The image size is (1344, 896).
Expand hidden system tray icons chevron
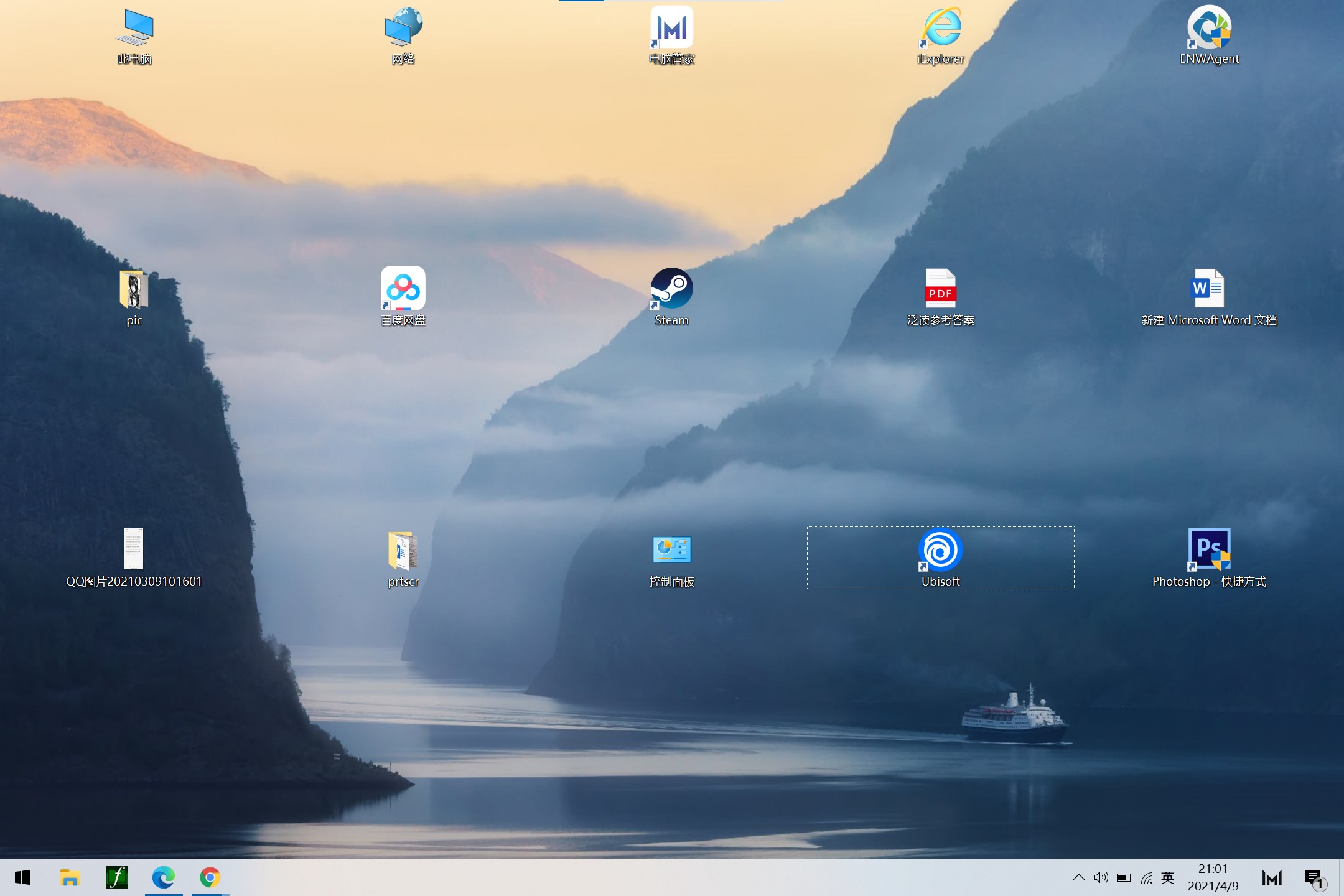pyautogui.click(x=1079, y=877)
